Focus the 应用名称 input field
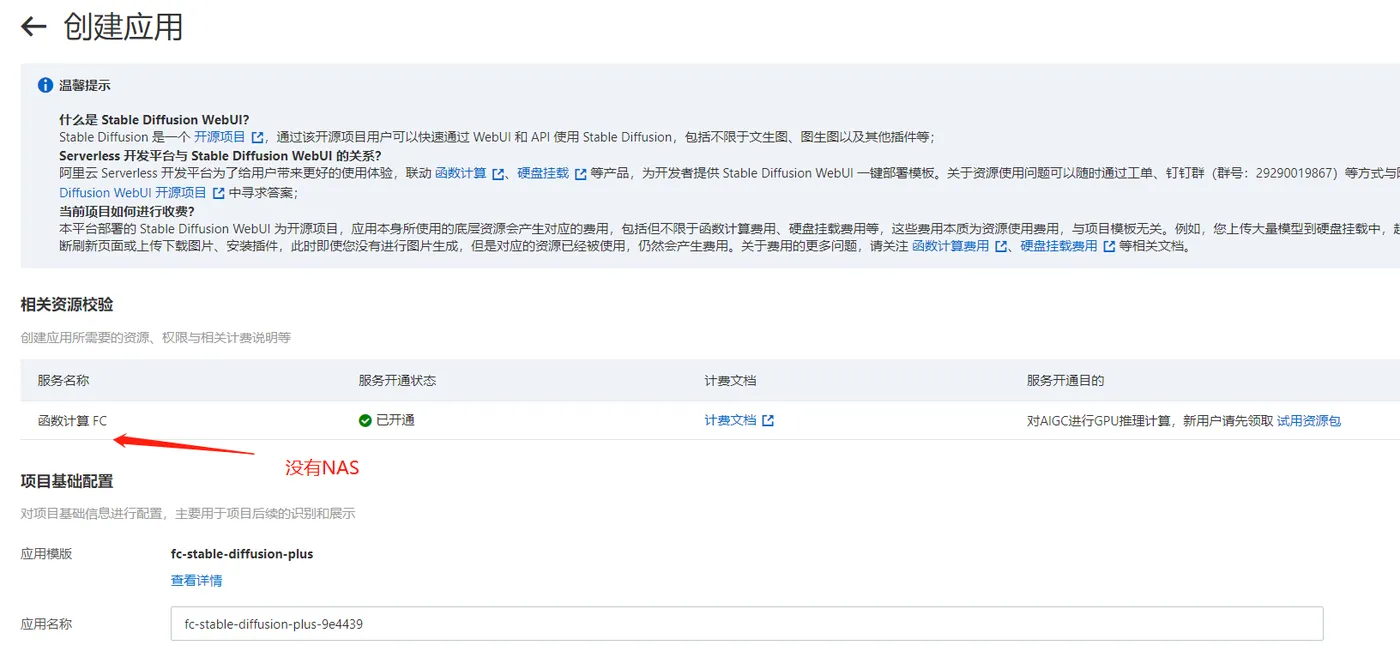 click(747, 624)
